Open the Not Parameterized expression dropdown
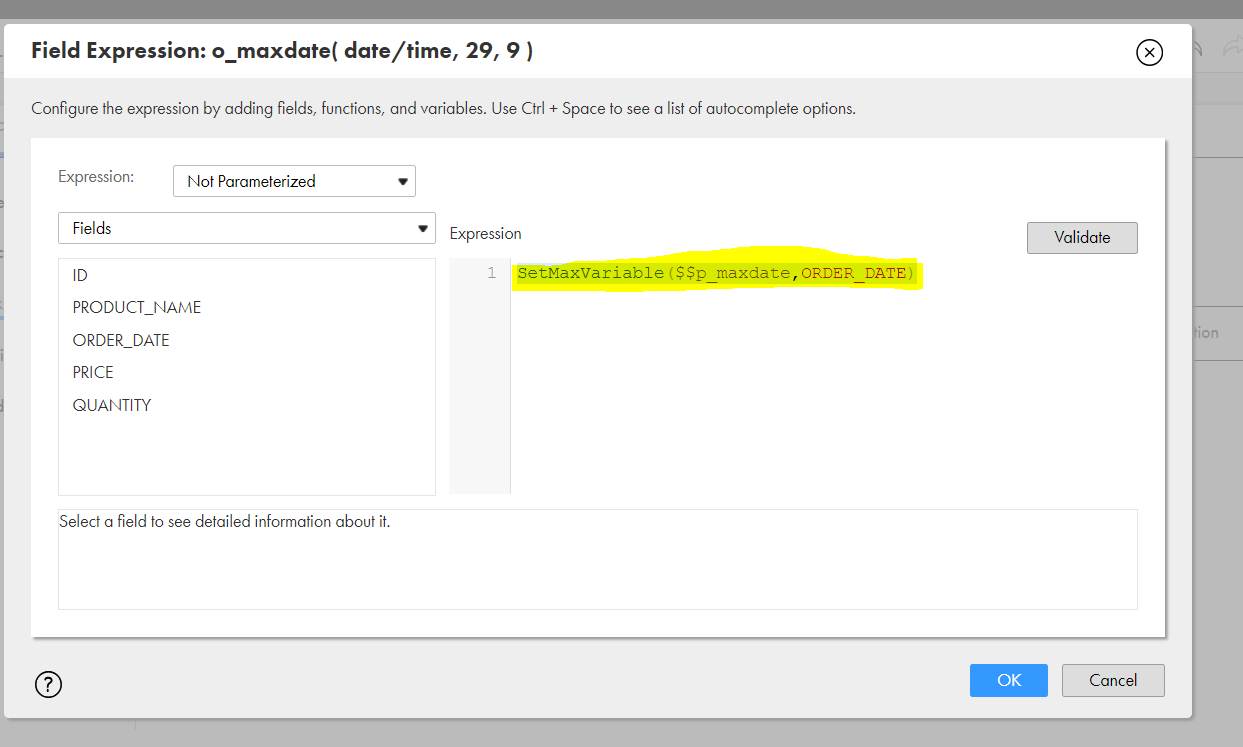The image size is (1243, 747). click(x=294, y=181)
